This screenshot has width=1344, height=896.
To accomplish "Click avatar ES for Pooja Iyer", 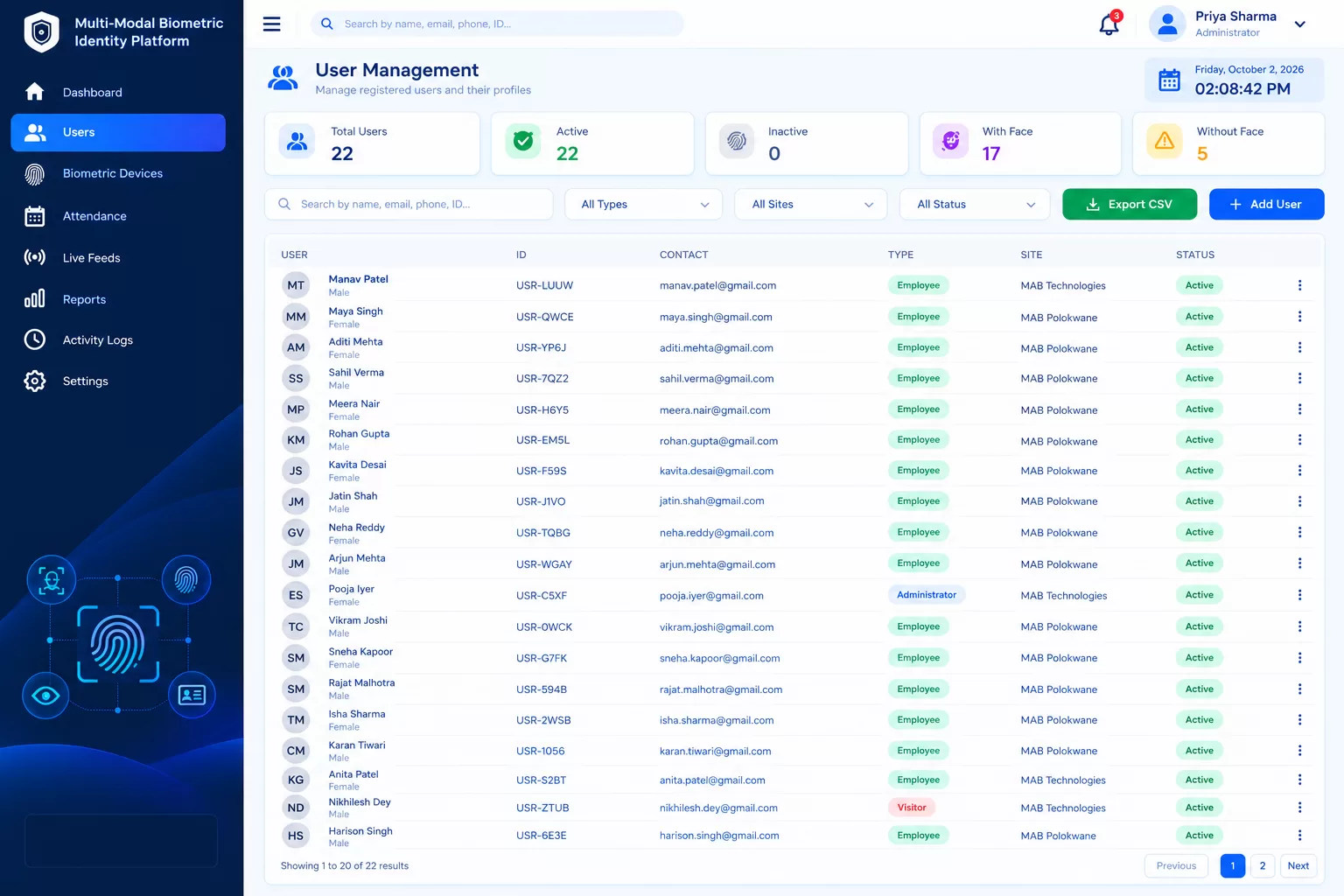I will 296,595.
